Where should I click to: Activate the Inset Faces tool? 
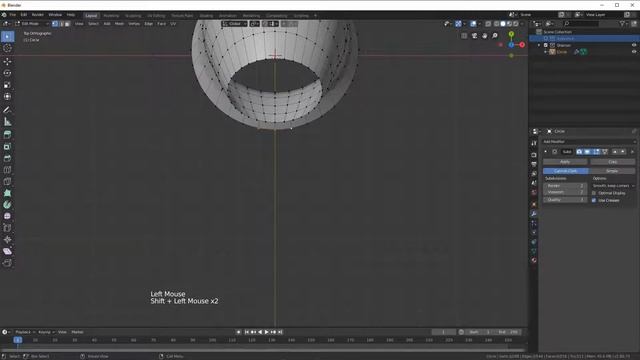7,147
